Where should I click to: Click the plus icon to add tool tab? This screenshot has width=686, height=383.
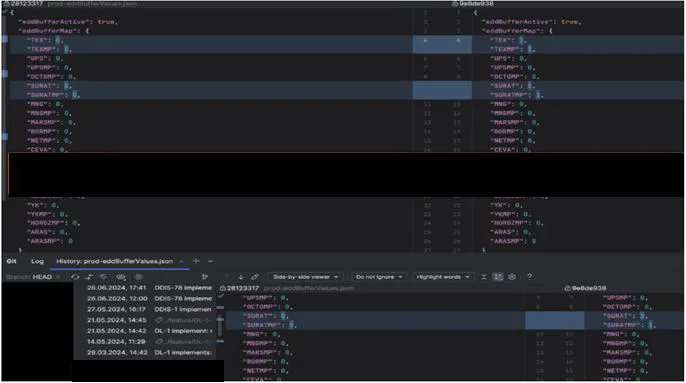[196, 261]
